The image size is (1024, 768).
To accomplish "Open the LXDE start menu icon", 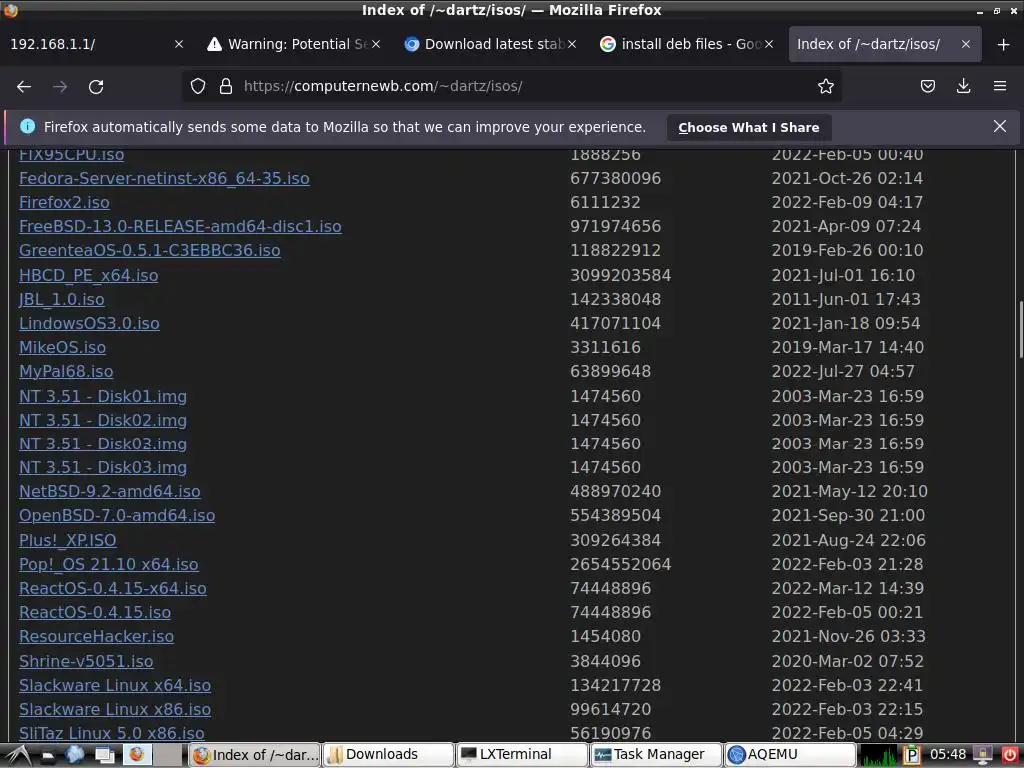I will [18, 755].
